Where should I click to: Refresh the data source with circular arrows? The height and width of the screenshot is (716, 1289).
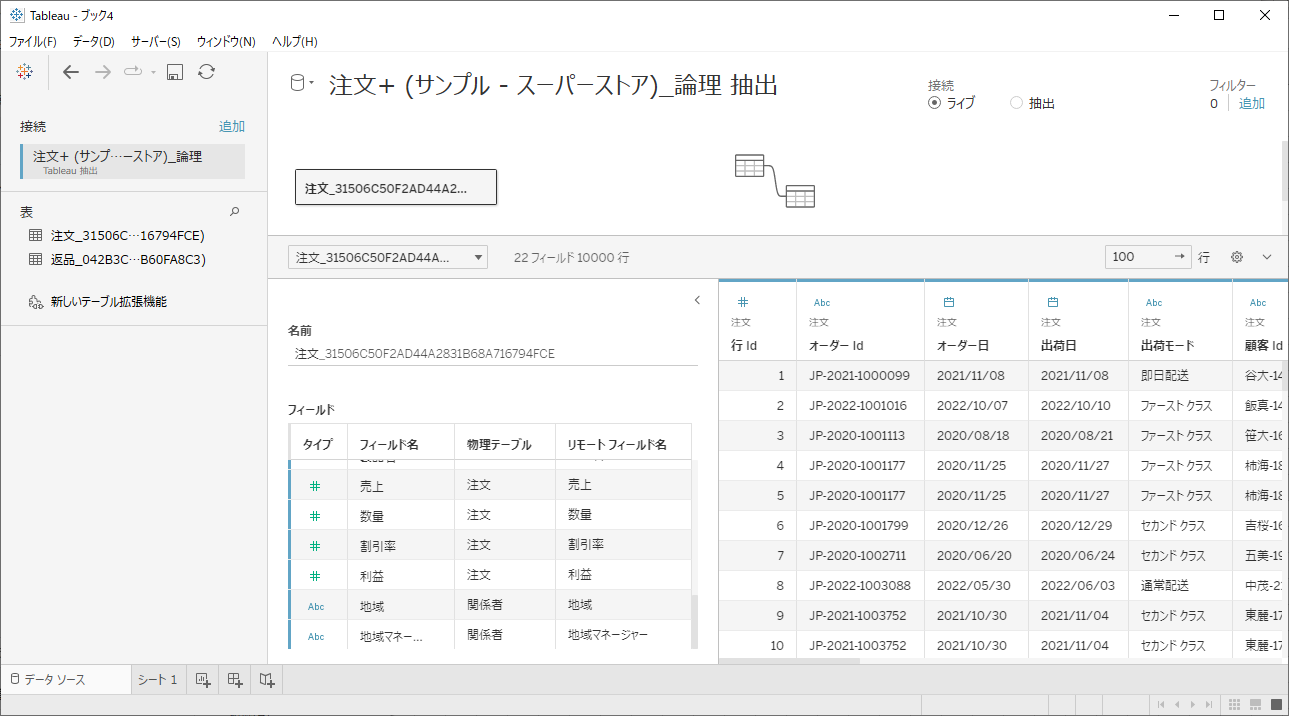206,71
